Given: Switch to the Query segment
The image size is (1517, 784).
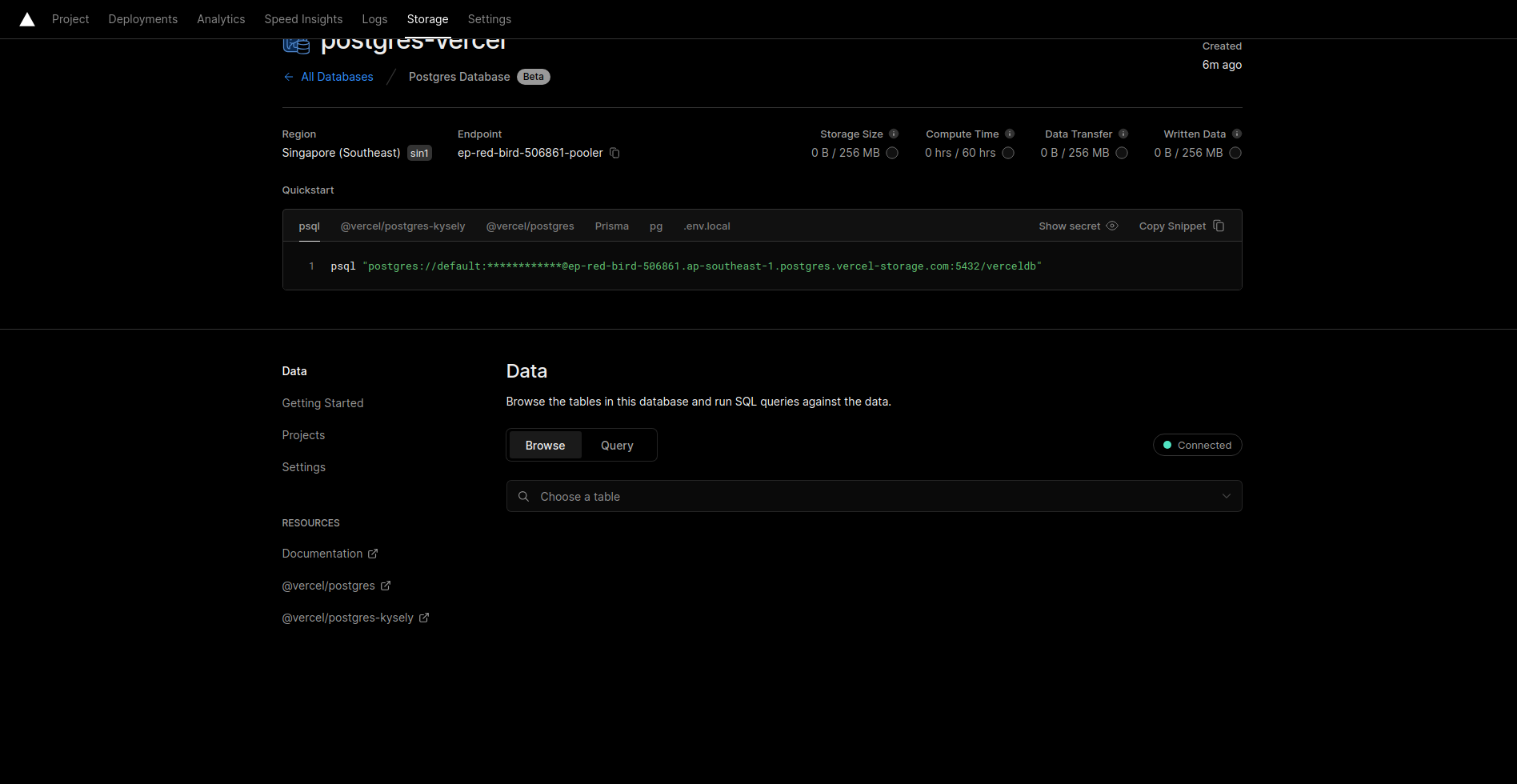Looking at the screenshot, I should [x=617, y=446].
